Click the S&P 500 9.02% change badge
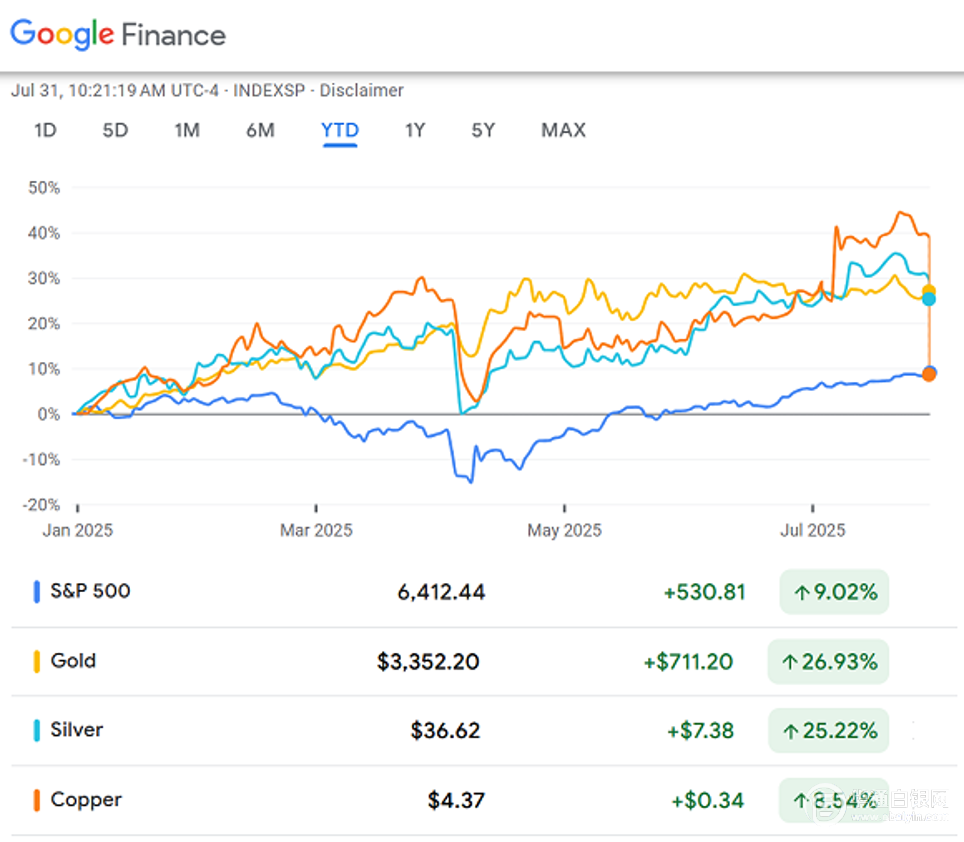The image size is (964, 842). coord(834,592)
